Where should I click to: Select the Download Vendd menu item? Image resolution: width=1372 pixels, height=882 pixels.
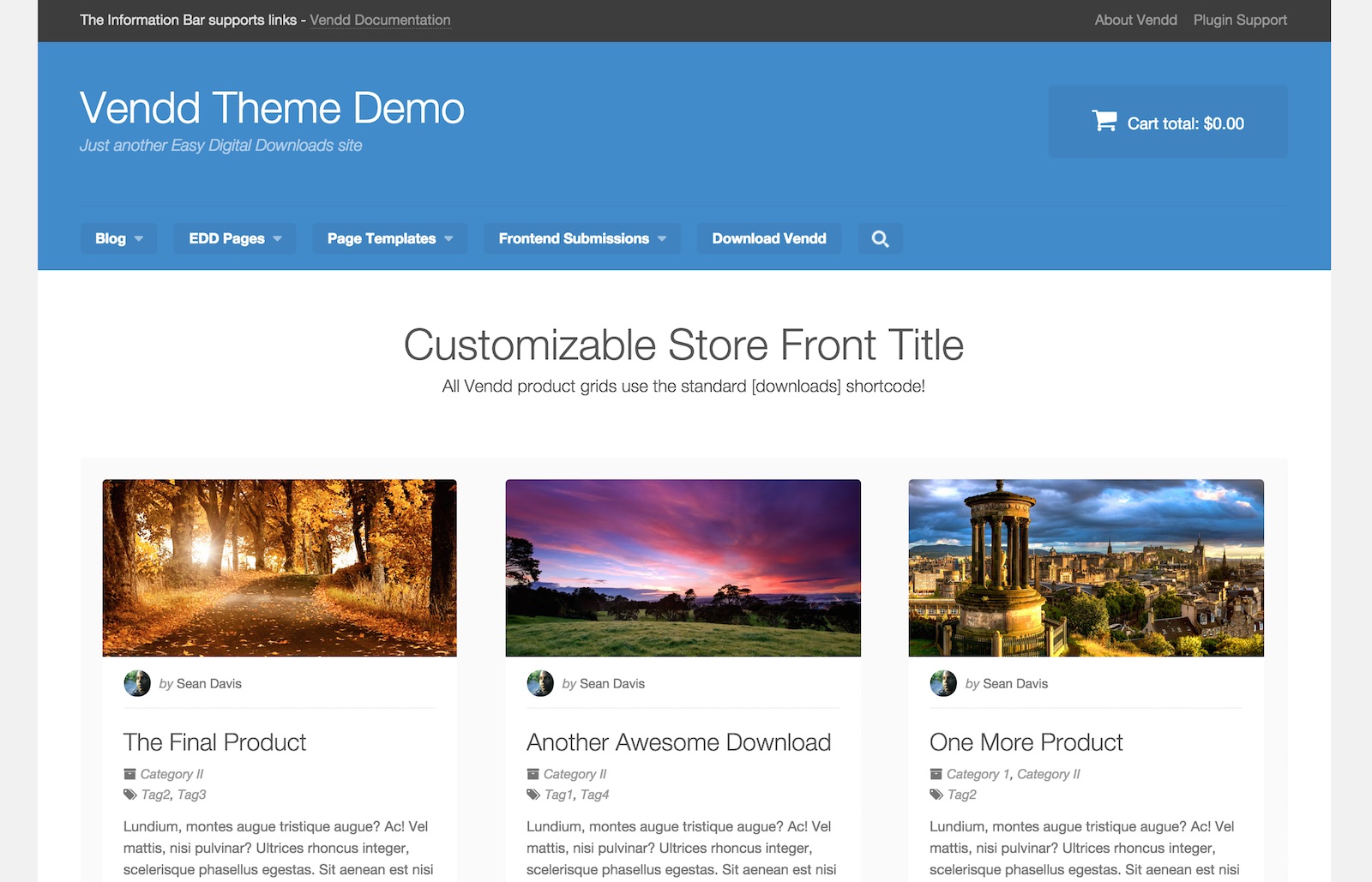[x=768, y=238]
